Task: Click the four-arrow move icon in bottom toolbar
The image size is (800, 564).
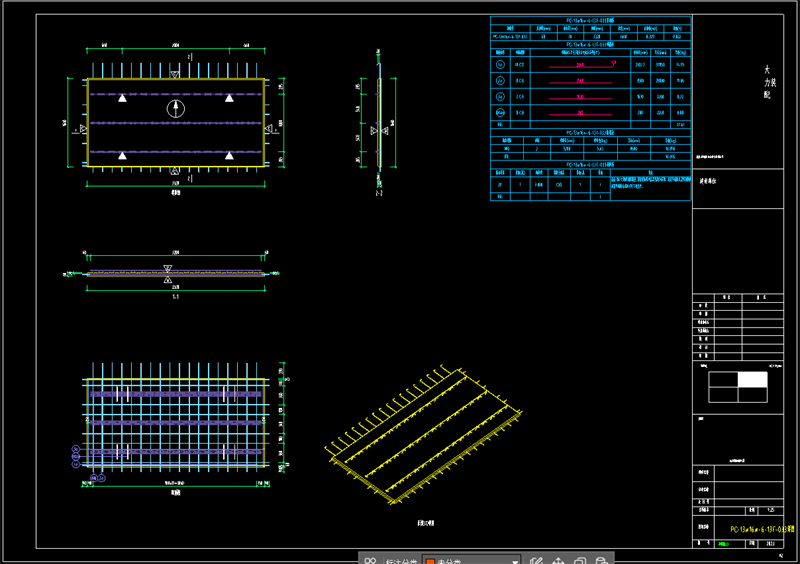Action: (x=558, y=561)
